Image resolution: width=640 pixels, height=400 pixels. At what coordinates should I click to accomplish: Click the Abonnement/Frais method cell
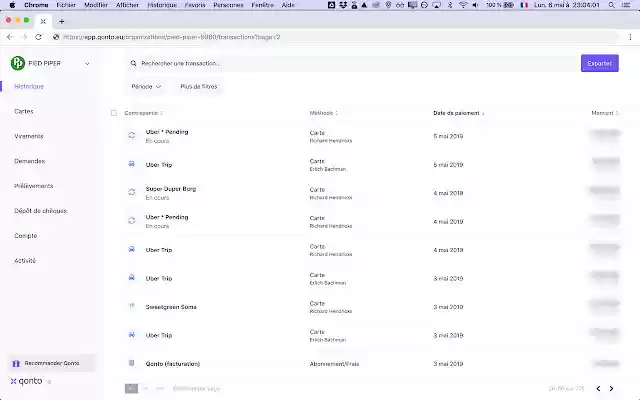pyautogui.click(x=334, y=364)
